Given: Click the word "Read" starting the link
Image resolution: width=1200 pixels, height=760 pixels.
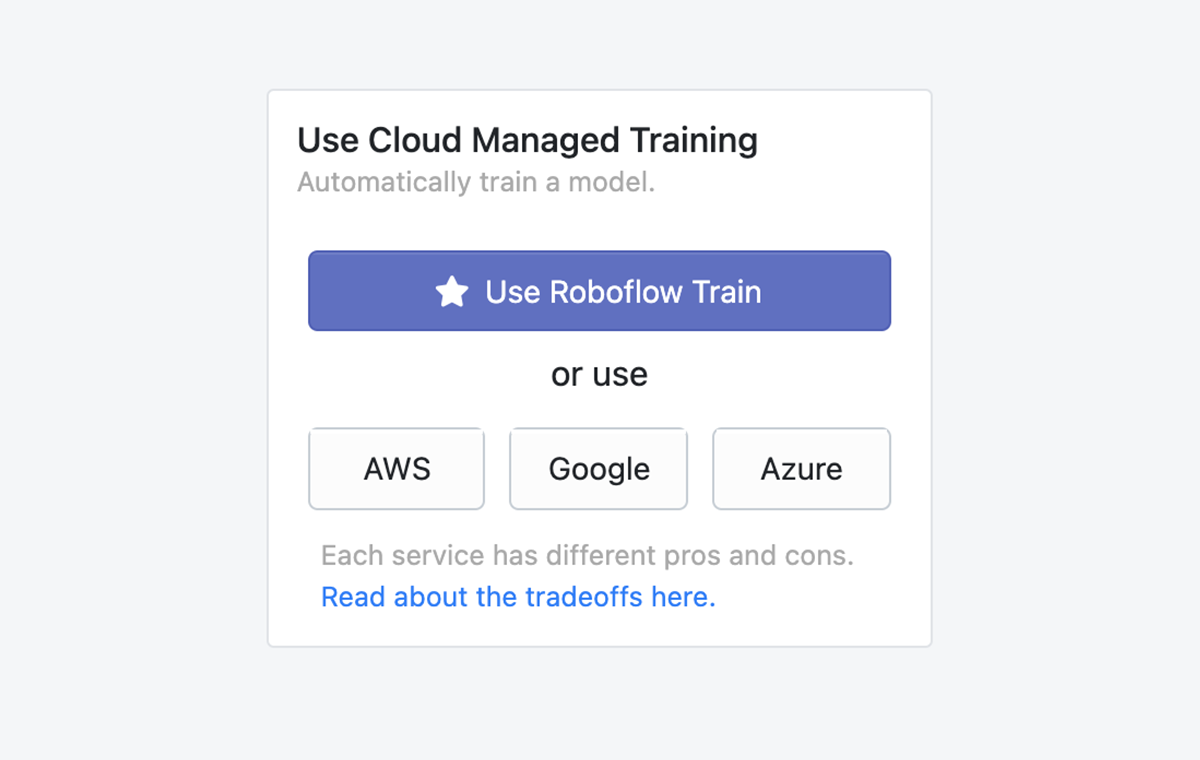Looking at the screenshot, I should (x=354, y=597).
